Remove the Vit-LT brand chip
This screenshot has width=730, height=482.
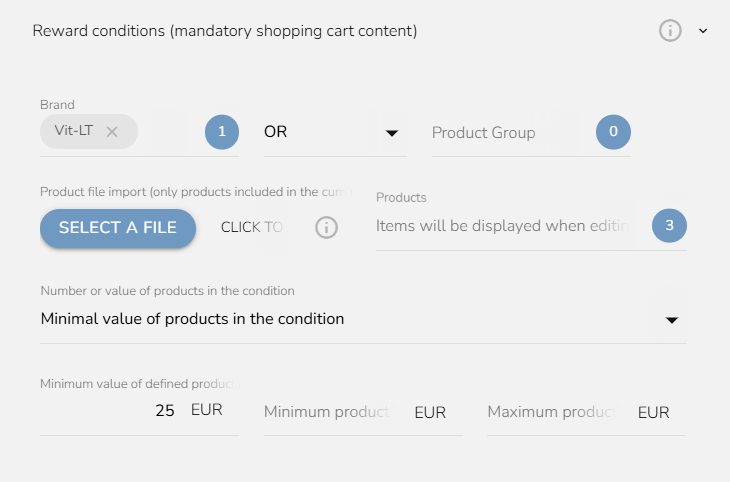[x=112, y=131]
